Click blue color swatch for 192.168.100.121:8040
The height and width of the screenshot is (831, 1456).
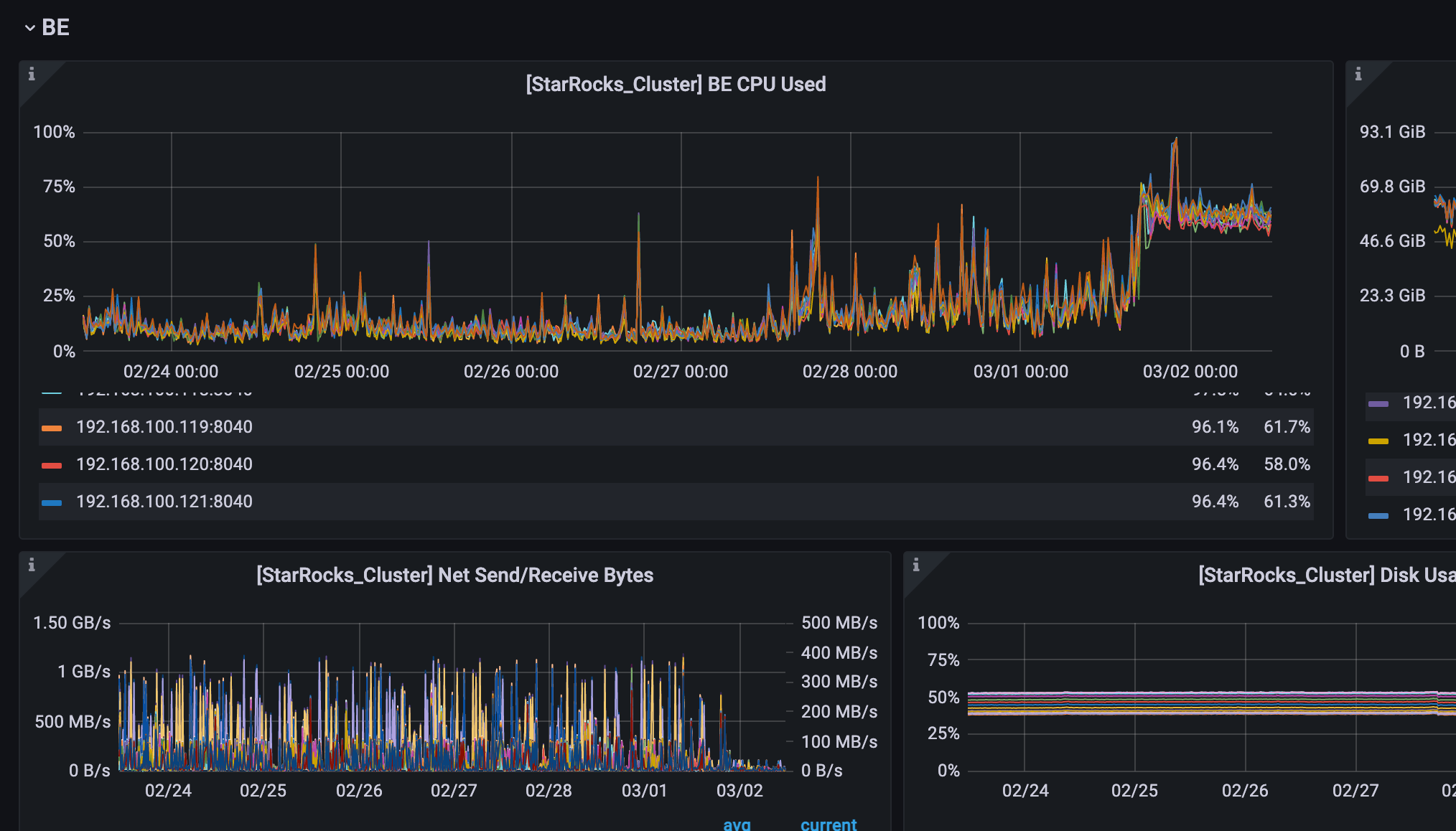tap(52, 503)
